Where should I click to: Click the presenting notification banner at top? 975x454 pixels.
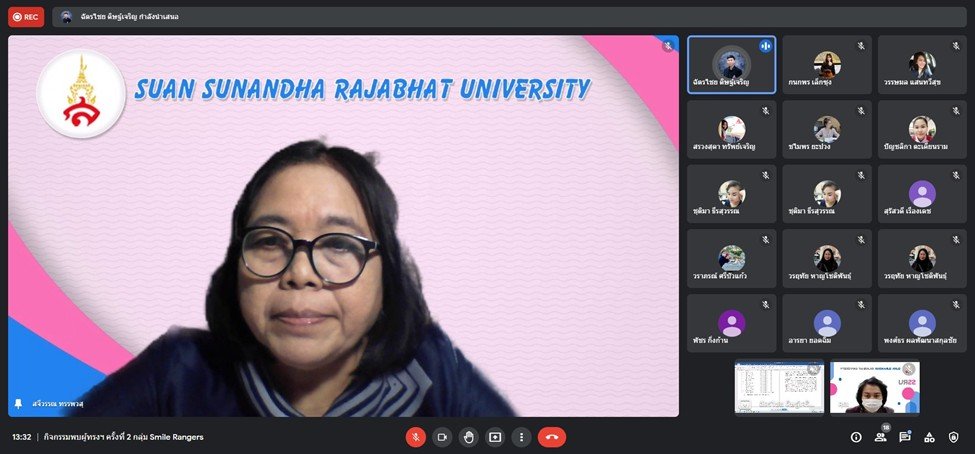click(x=130, y=17)
